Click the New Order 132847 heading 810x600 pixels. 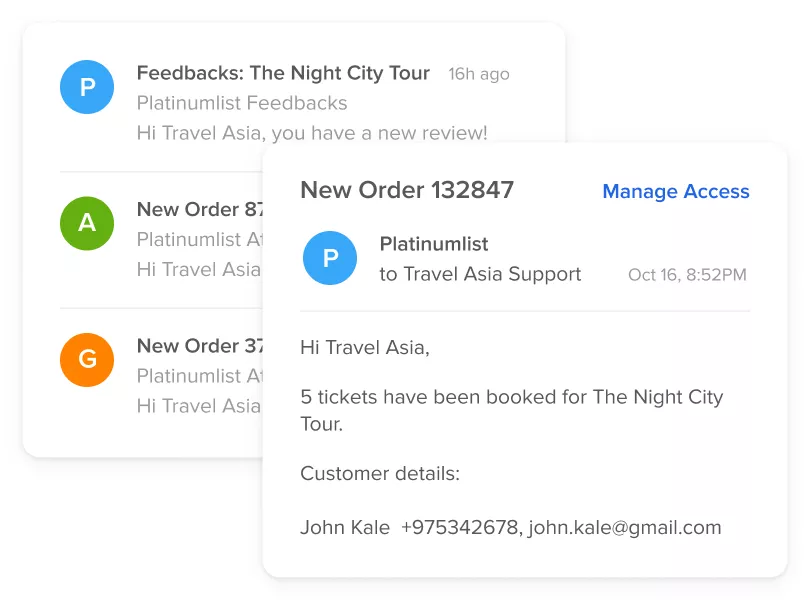tap(407, 190)
